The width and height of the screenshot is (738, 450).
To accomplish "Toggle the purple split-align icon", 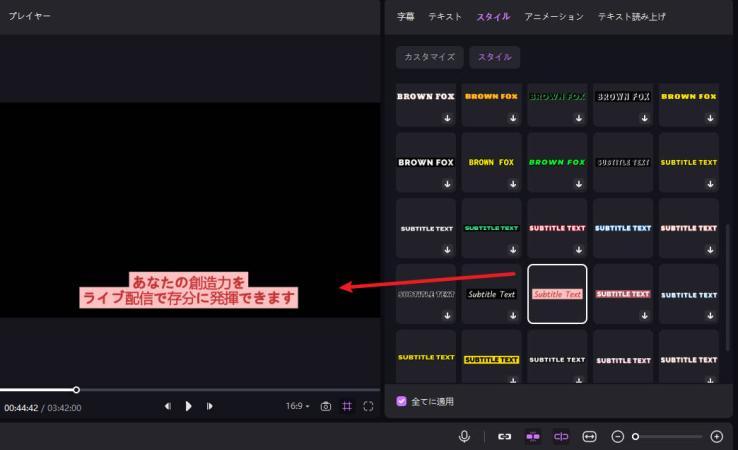I will pos(561,437).
